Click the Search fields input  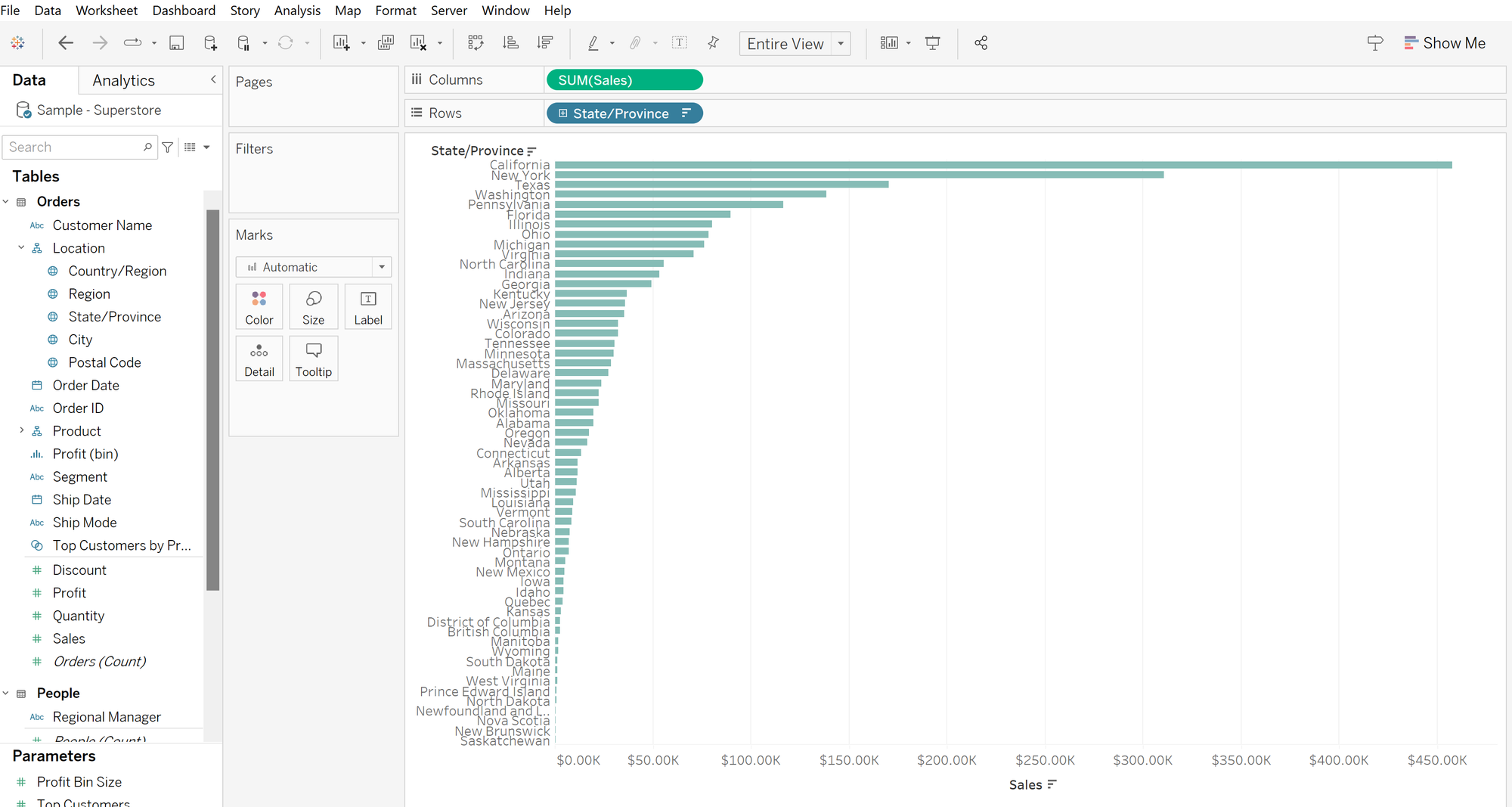coord(79,147)
